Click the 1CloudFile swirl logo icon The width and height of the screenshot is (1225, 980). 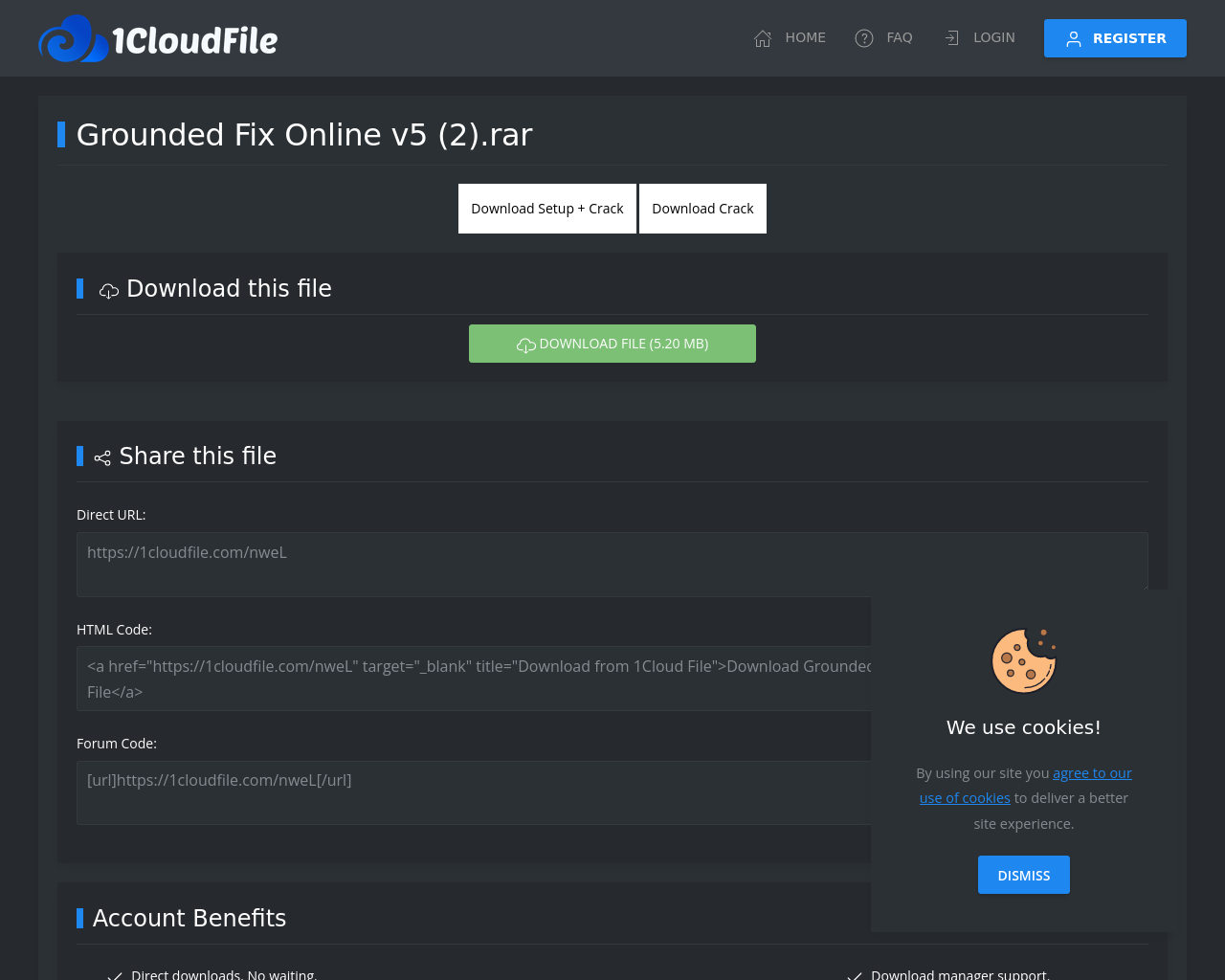(x=73, y=39)
